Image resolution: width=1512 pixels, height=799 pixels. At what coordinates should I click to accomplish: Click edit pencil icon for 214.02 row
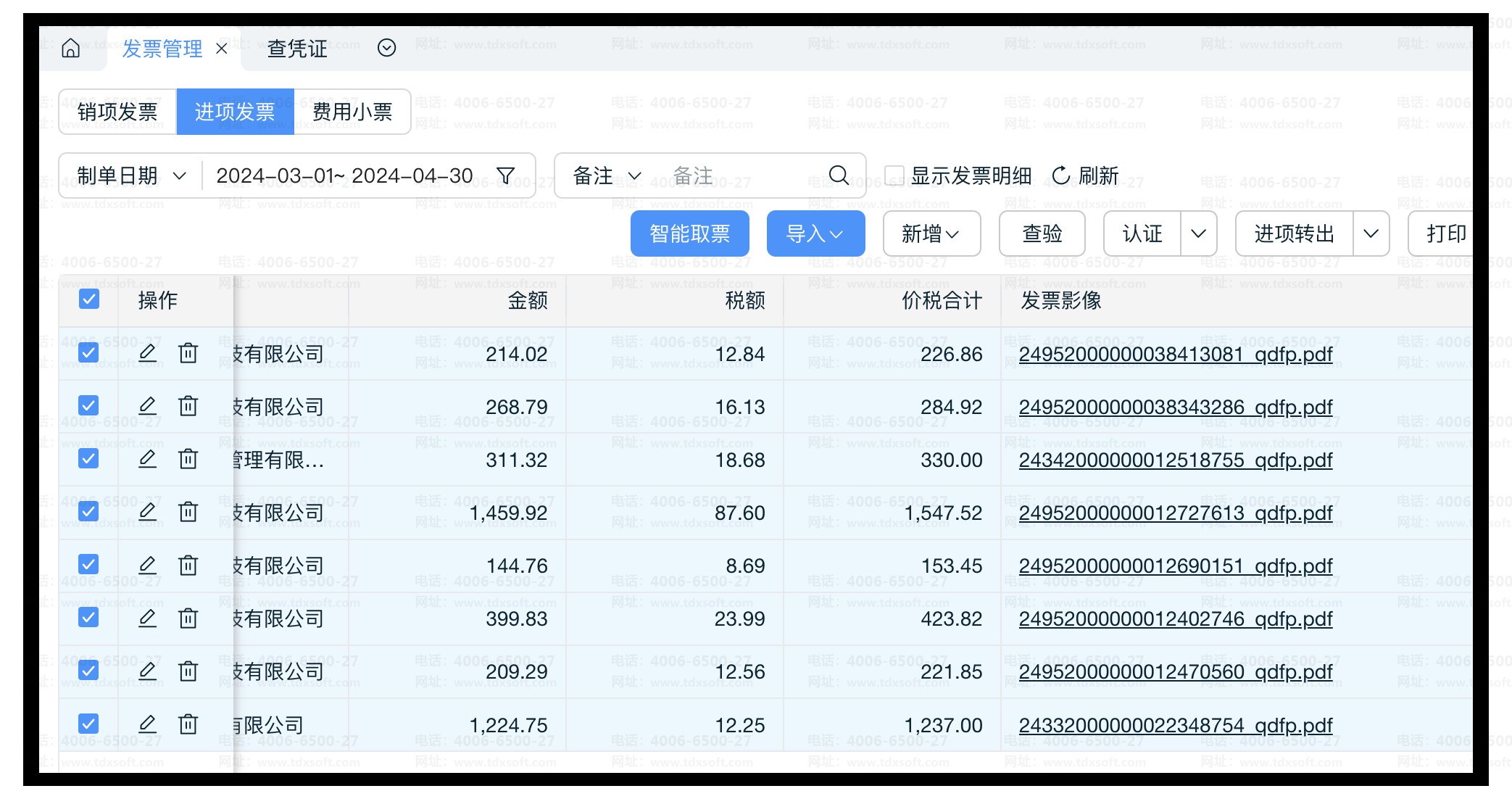[x=148, y=353]
